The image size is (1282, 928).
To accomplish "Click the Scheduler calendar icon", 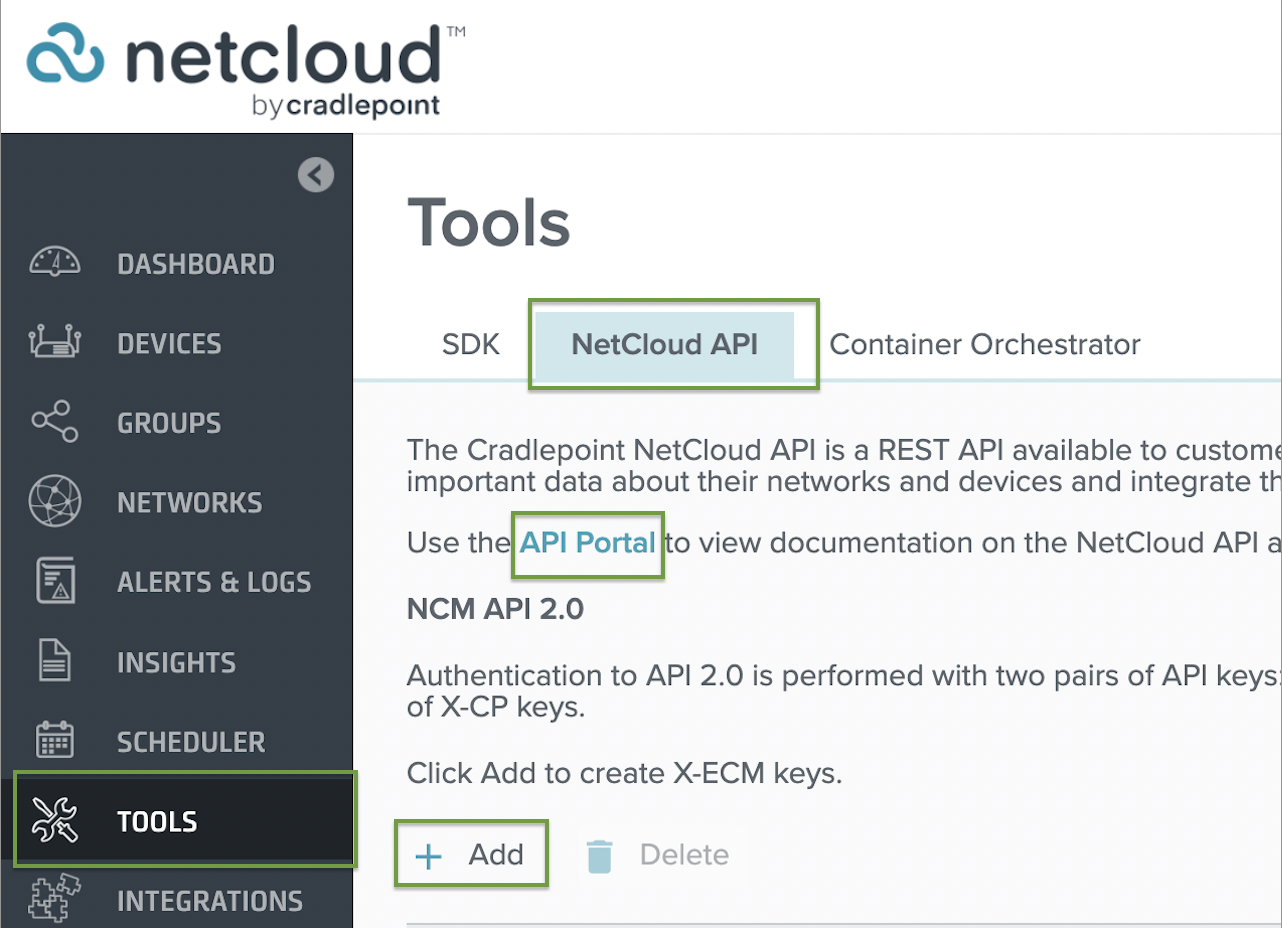I will pyautogui.click(x=54, y=741).
